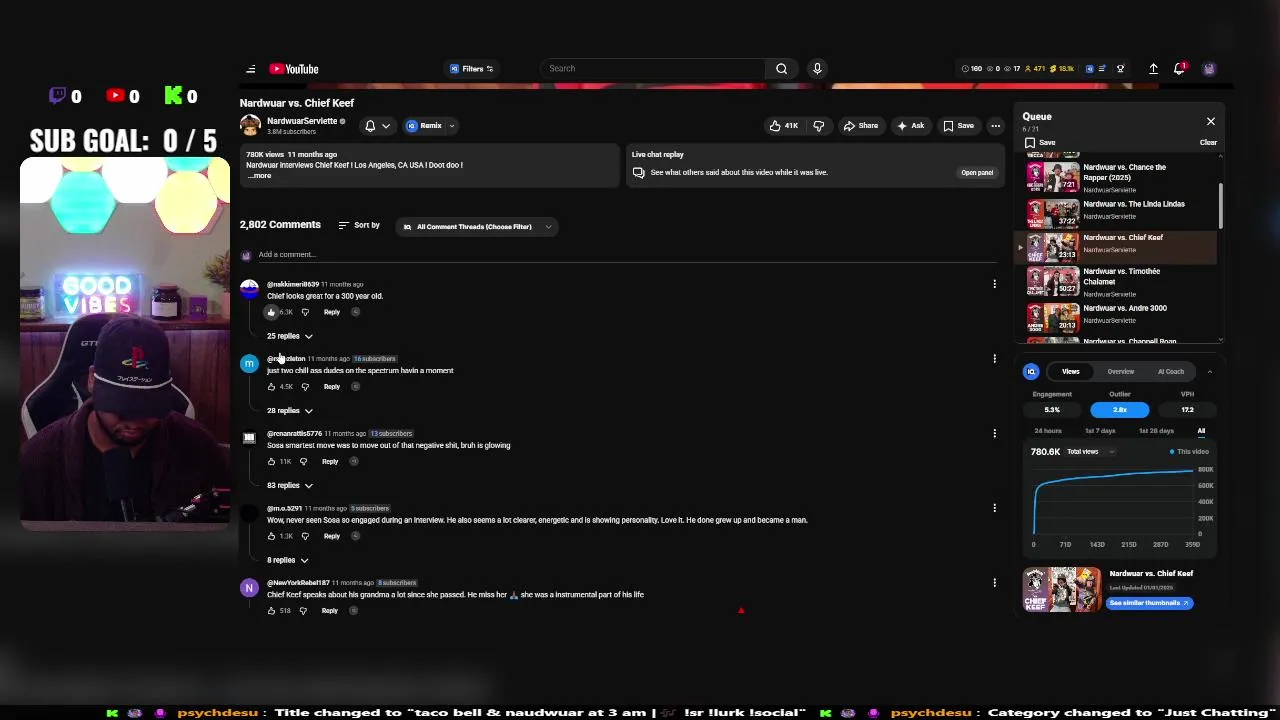Click the queue panel scrollbar
The image size is (1280, 720).
[x=1221, y=204]
